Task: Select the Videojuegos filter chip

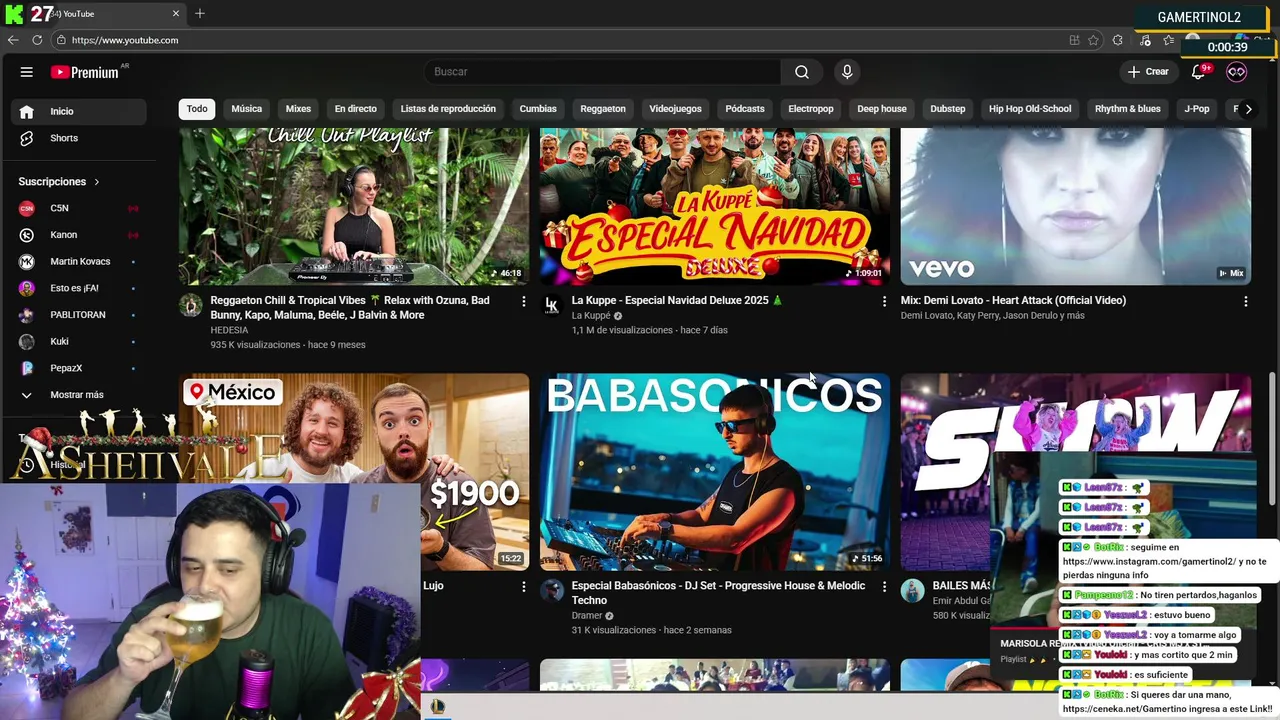Action: [675, 109]
